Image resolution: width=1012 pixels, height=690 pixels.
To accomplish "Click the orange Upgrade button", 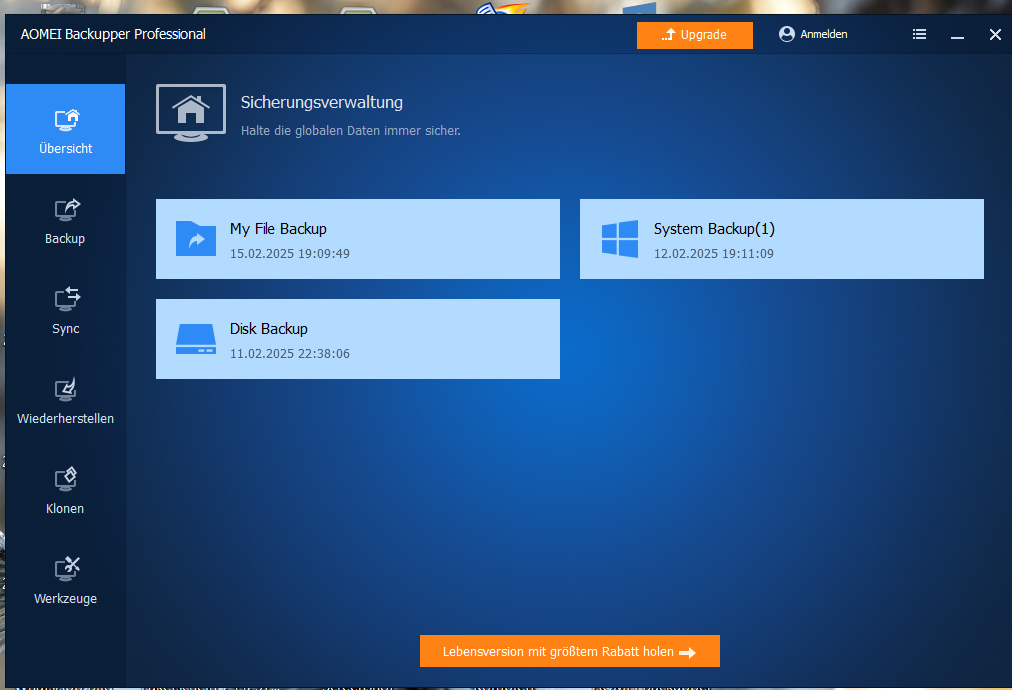I will [x=694, y=35].
